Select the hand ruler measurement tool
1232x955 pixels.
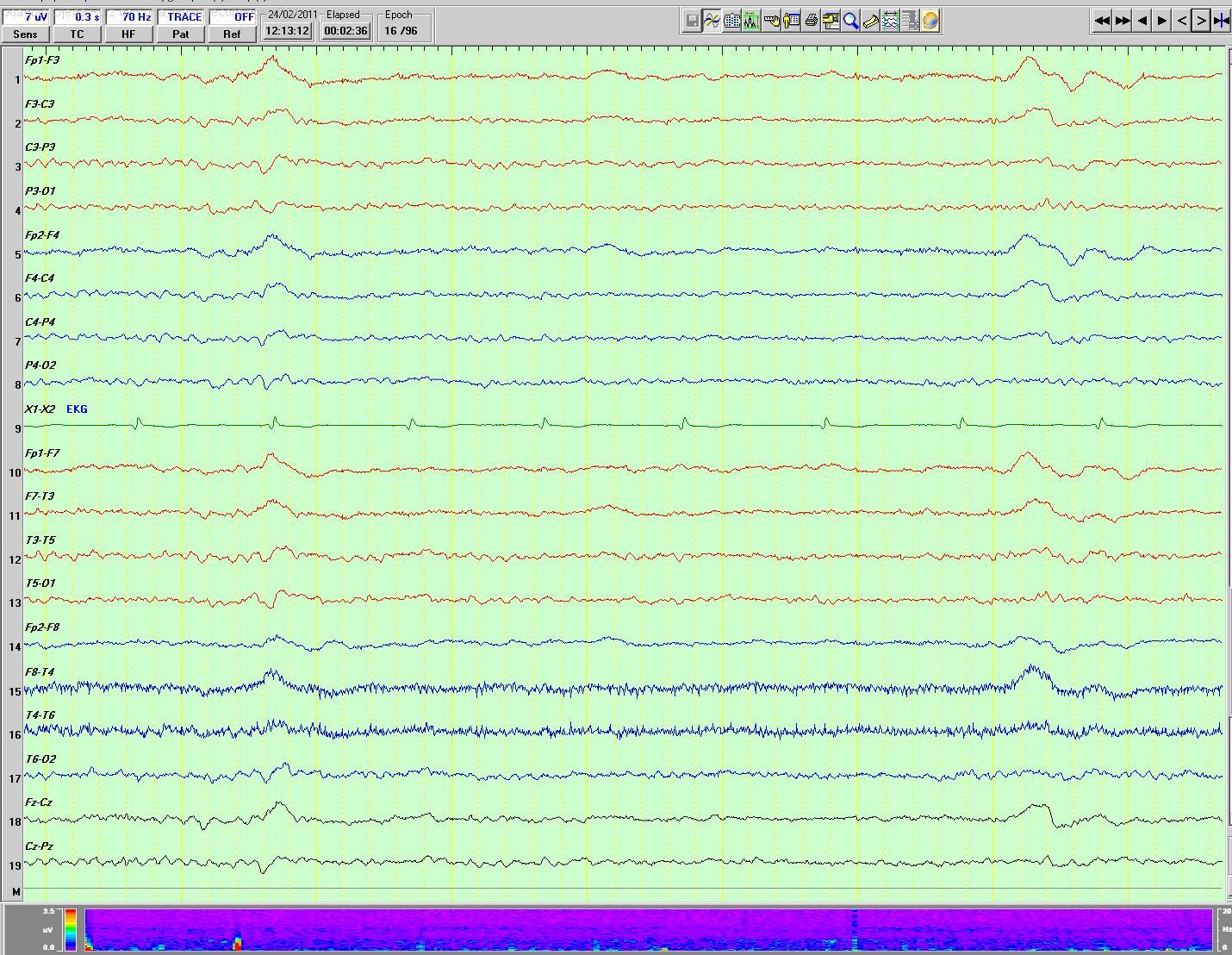click(771, 22)
